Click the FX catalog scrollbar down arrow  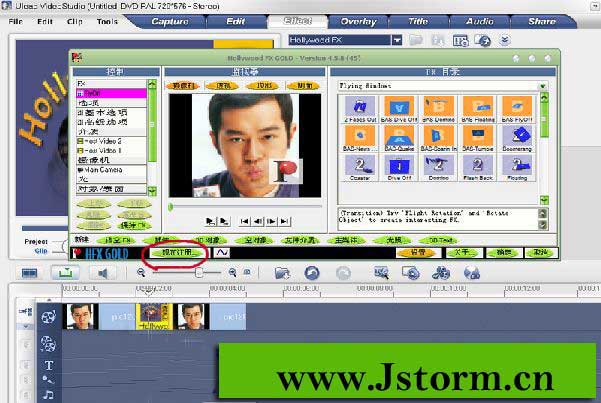coord(544,200)
